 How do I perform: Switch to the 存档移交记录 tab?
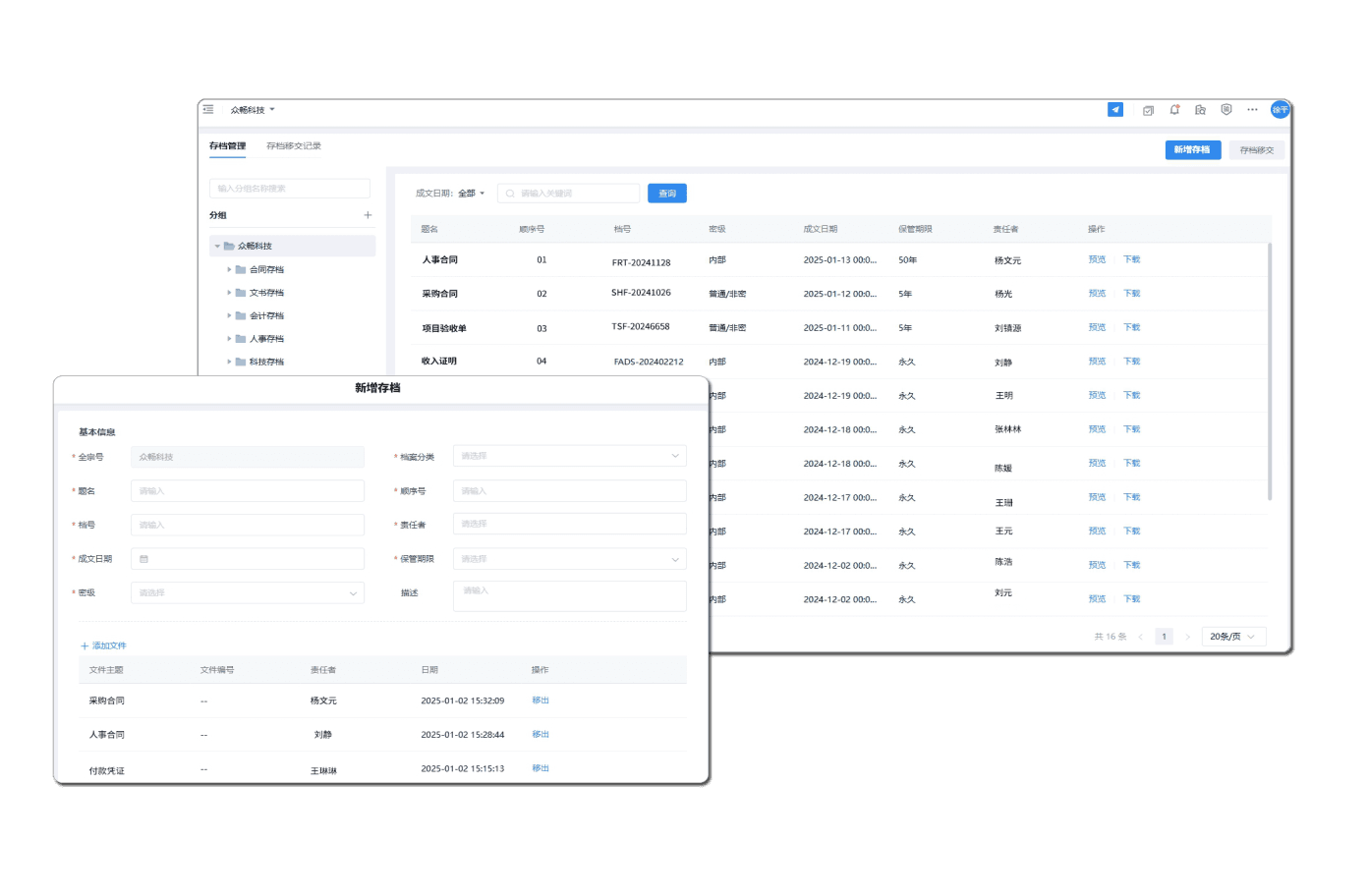(293, 146)
